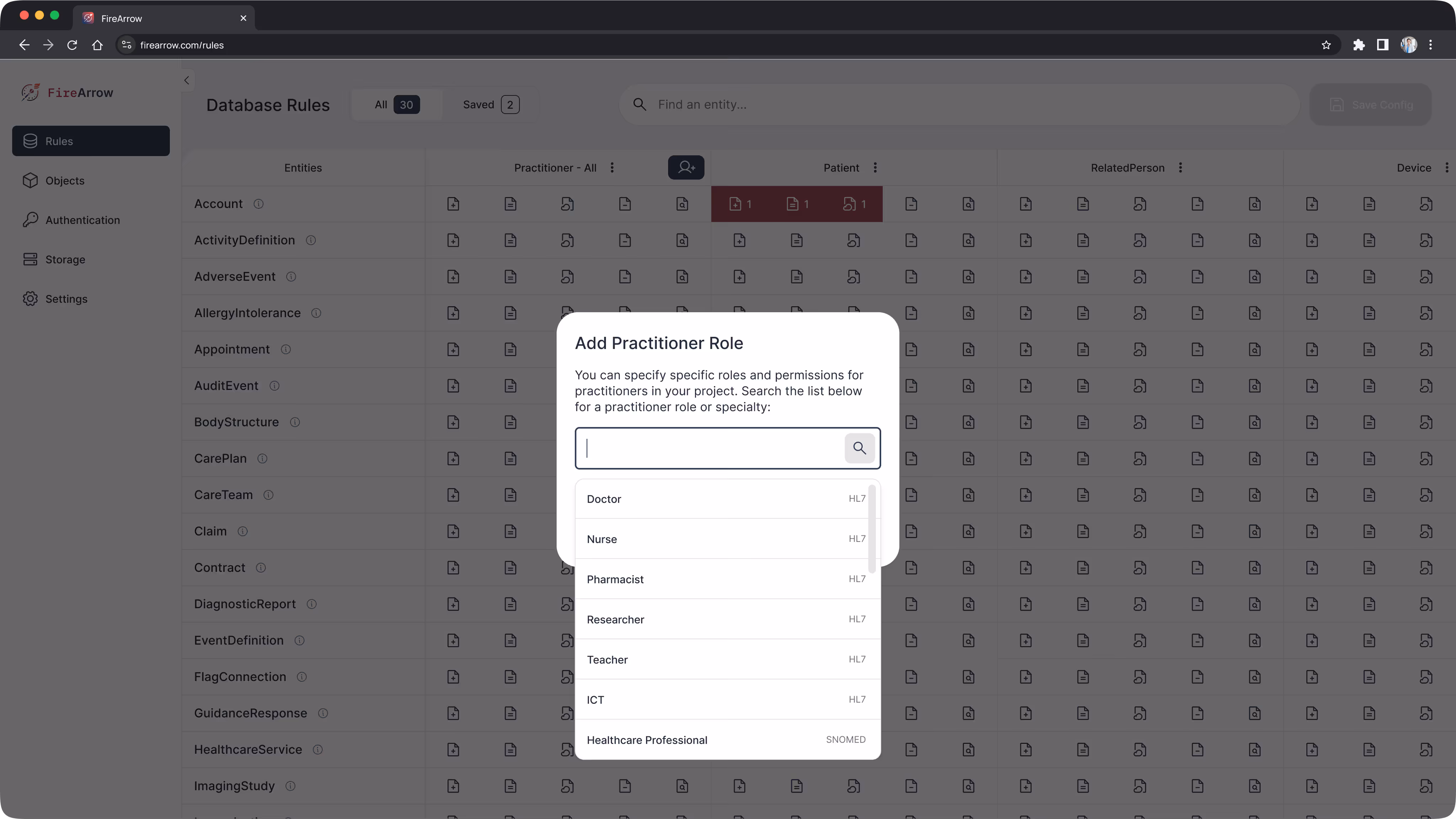Show info for AllergyIntolerance entity
This screenshot has width=1456, height=819.
coord(316,313)
